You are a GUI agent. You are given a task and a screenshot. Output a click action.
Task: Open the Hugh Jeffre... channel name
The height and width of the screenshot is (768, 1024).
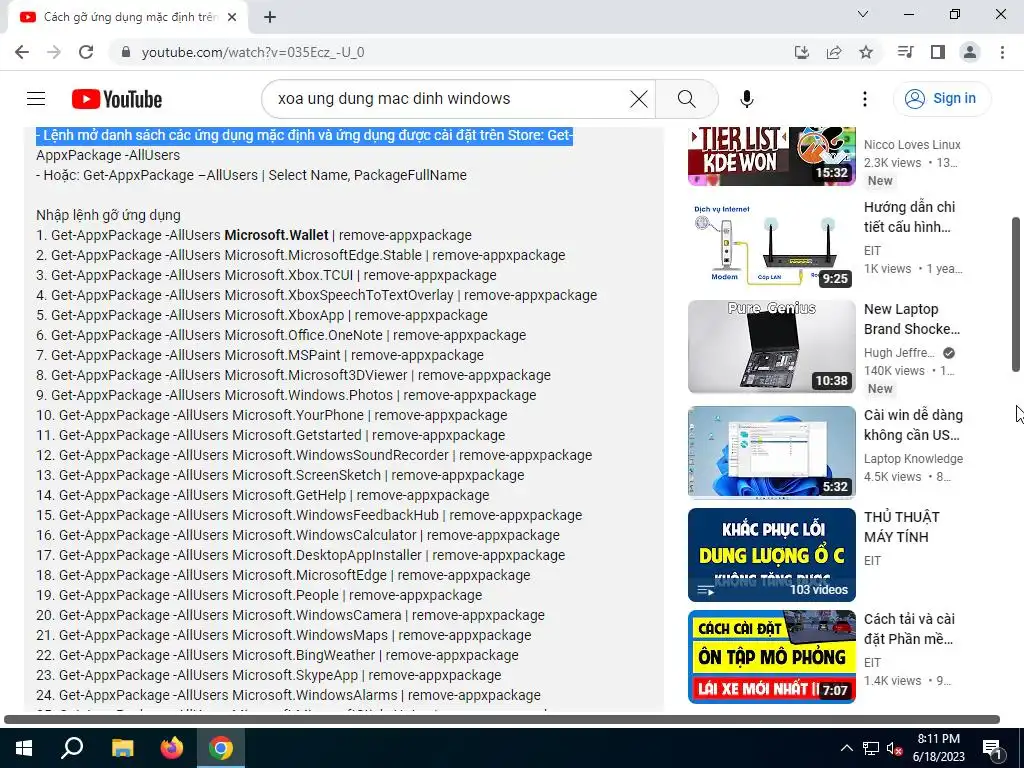click(899, 353)
